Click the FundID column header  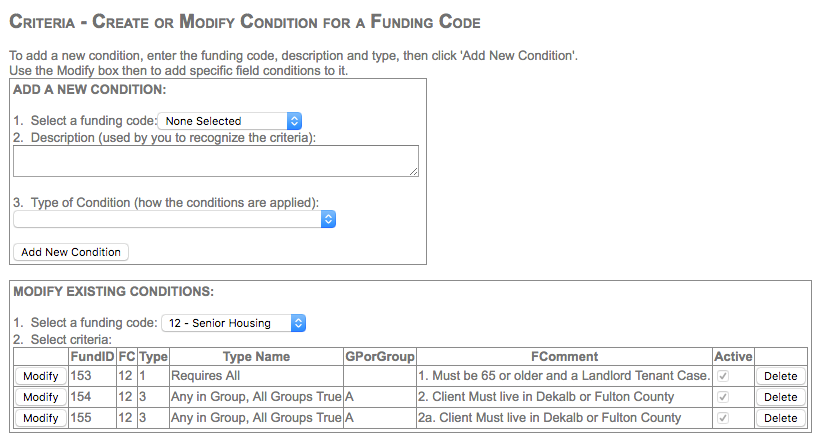pos(92,356)
